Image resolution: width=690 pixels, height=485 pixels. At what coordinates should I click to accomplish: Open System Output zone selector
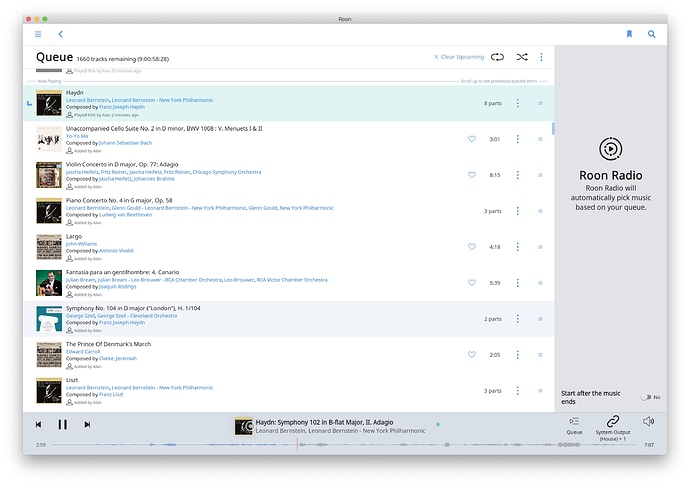point(613,428)
